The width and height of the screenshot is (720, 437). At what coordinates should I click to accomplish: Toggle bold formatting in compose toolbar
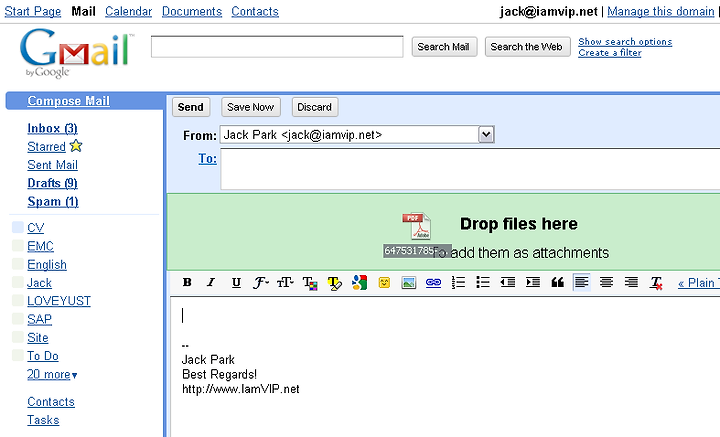click(x=187, y=282)
